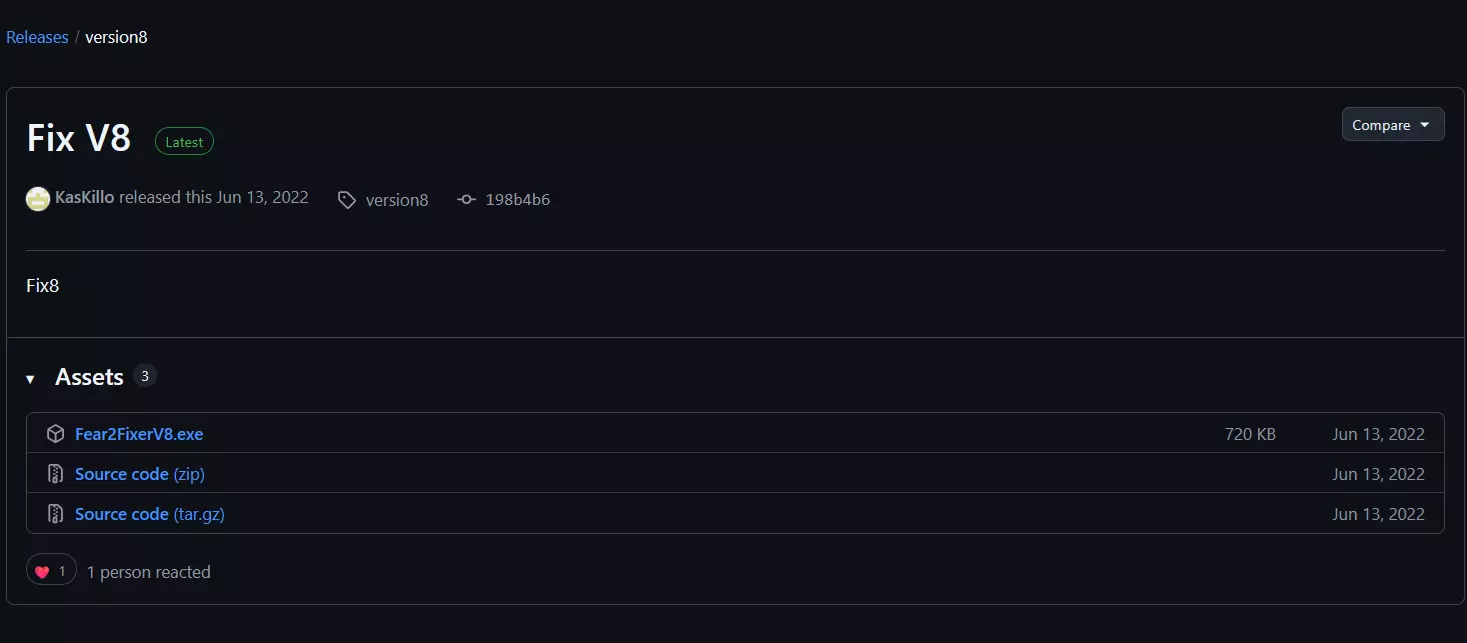Click the Assets count badge showing 3

click(x=144, y=376)
